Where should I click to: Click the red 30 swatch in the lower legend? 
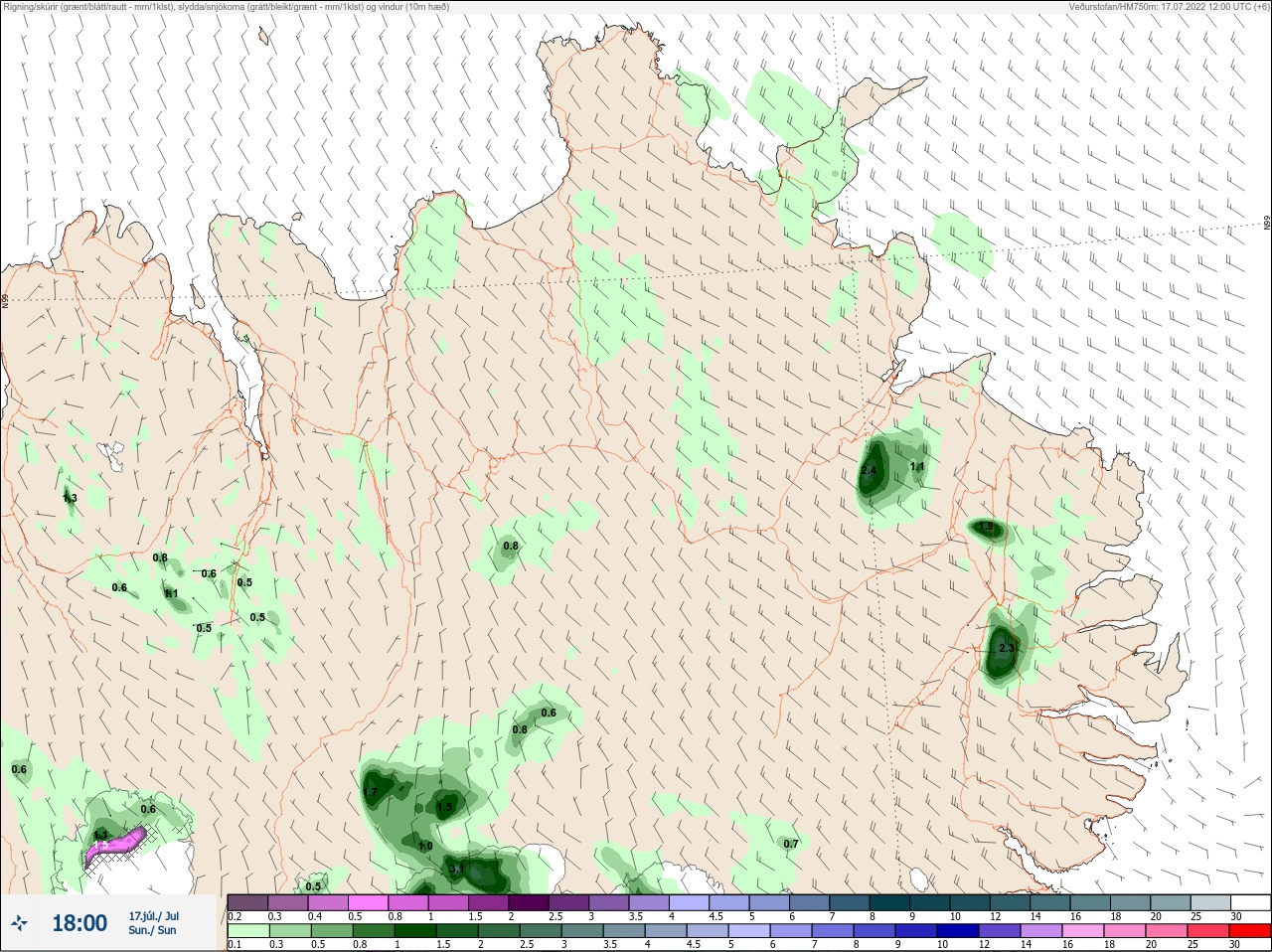1249,931
